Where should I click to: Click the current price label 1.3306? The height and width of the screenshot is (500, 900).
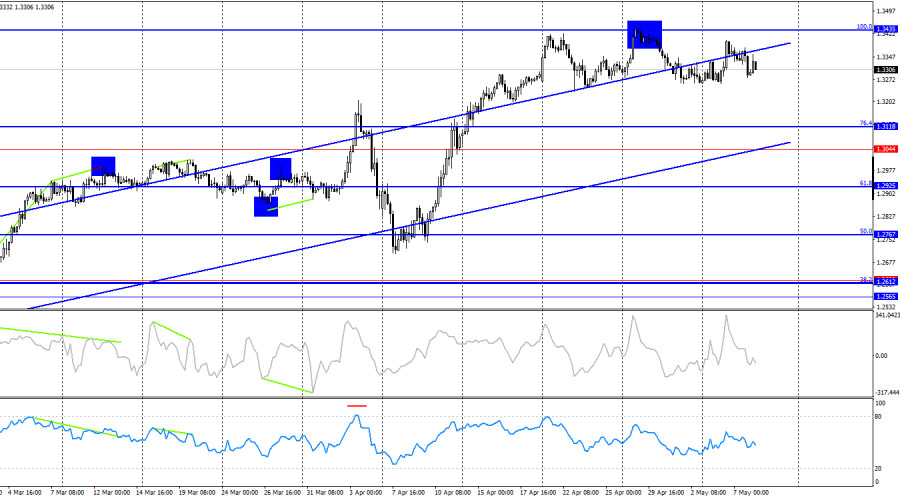(885, 69)
